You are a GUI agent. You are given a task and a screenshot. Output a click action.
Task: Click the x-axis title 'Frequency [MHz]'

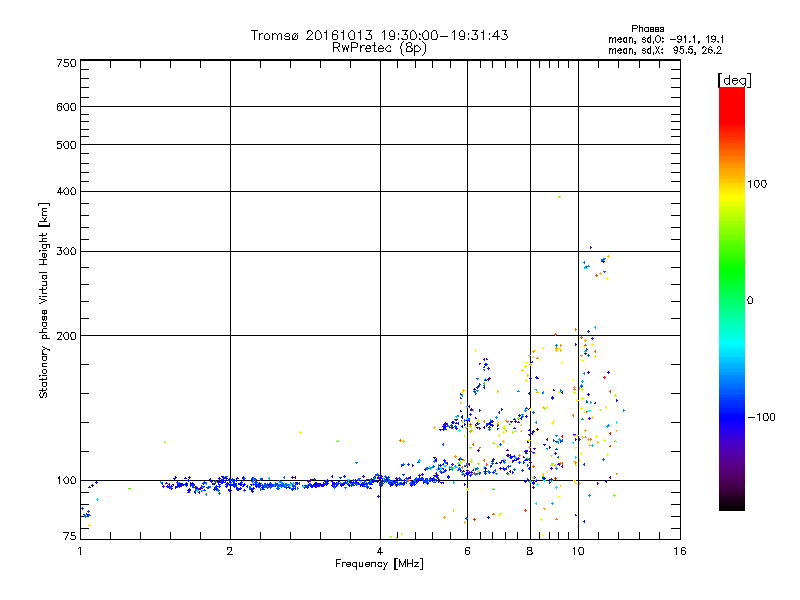(x=379, y=564)
